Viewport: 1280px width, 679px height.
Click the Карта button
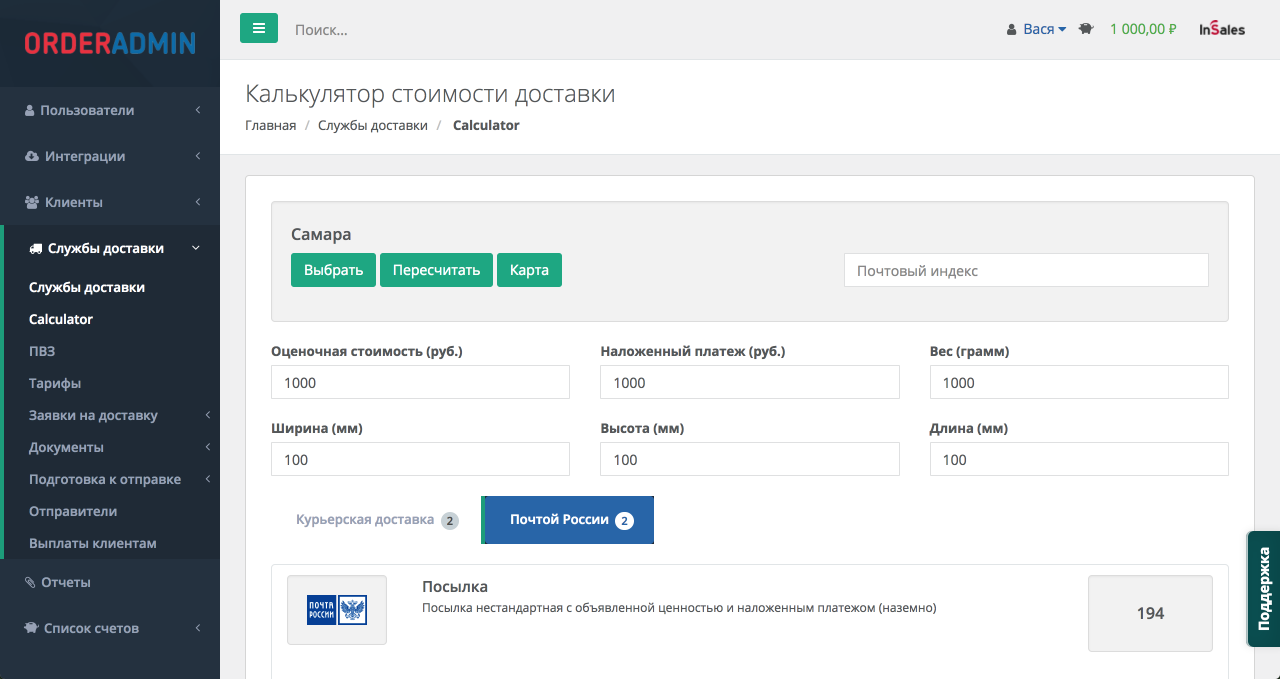coord(529,270)
